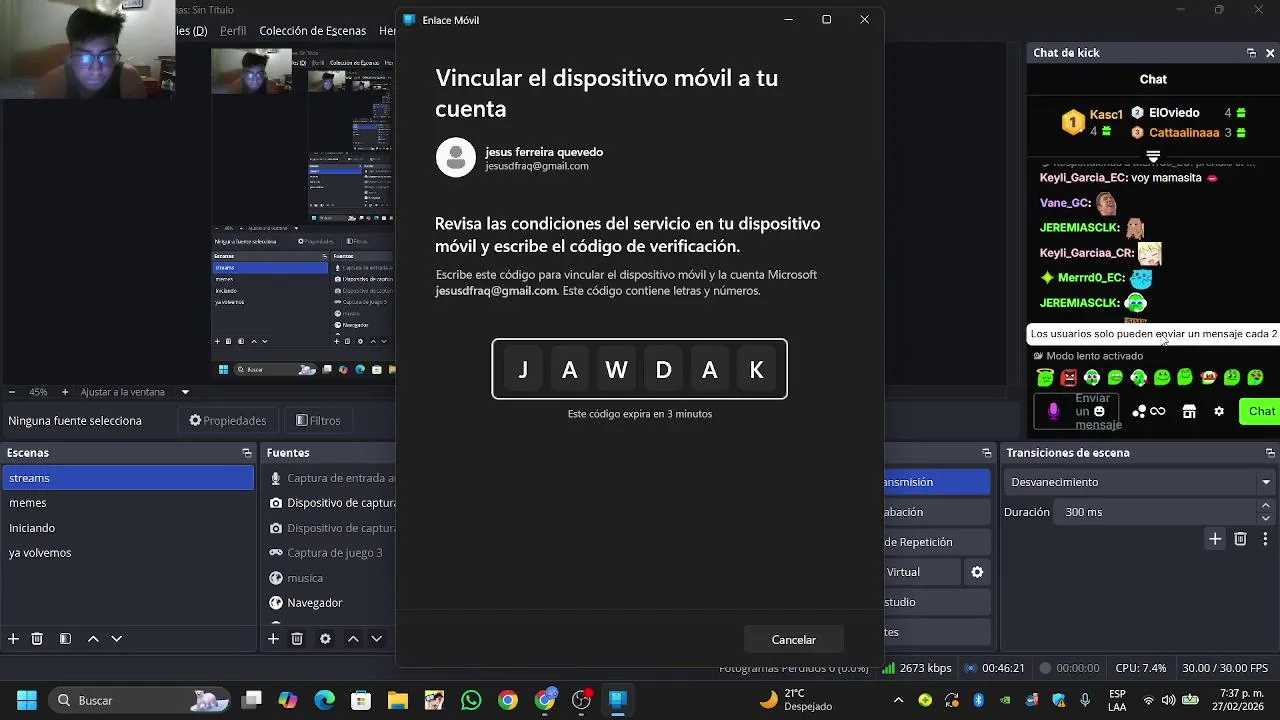Image resolution: width=1280 pixels, height=720 pixels.
Task: Click the verification code box JAWDAK
Action: 640,369
